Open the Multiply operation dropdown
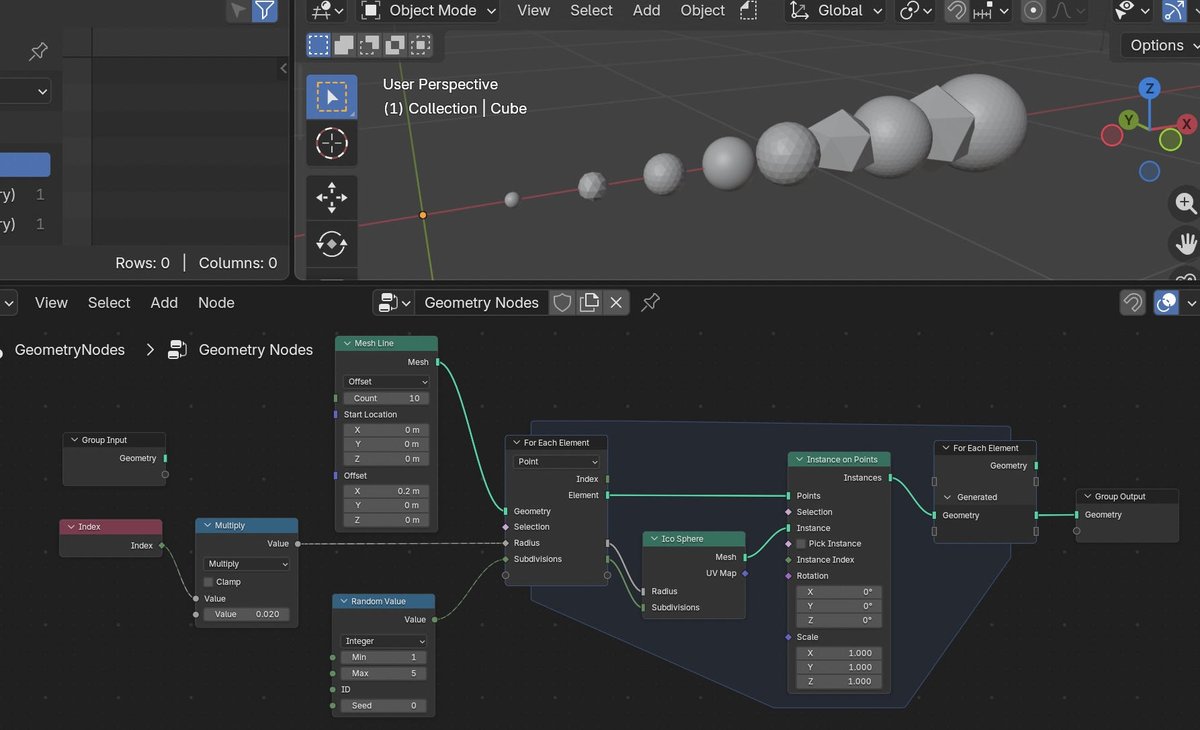Screen dimensions: 1200x730 coord(246,564)
